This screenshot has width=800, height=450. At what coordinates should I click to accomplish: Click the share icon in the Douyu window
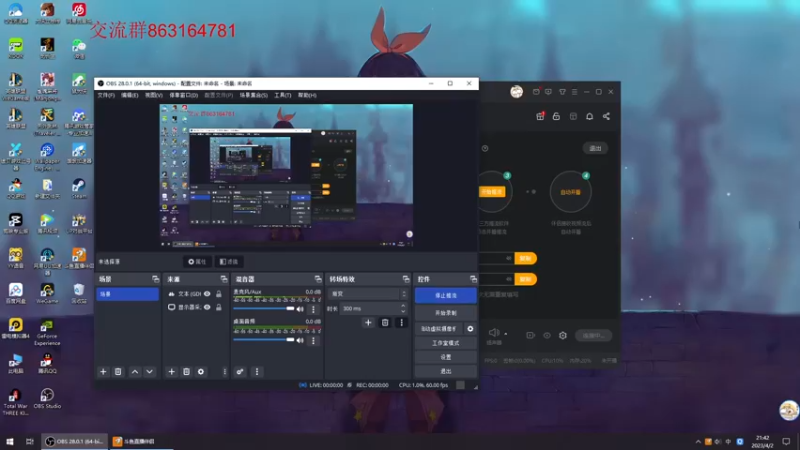coord(606,116)
